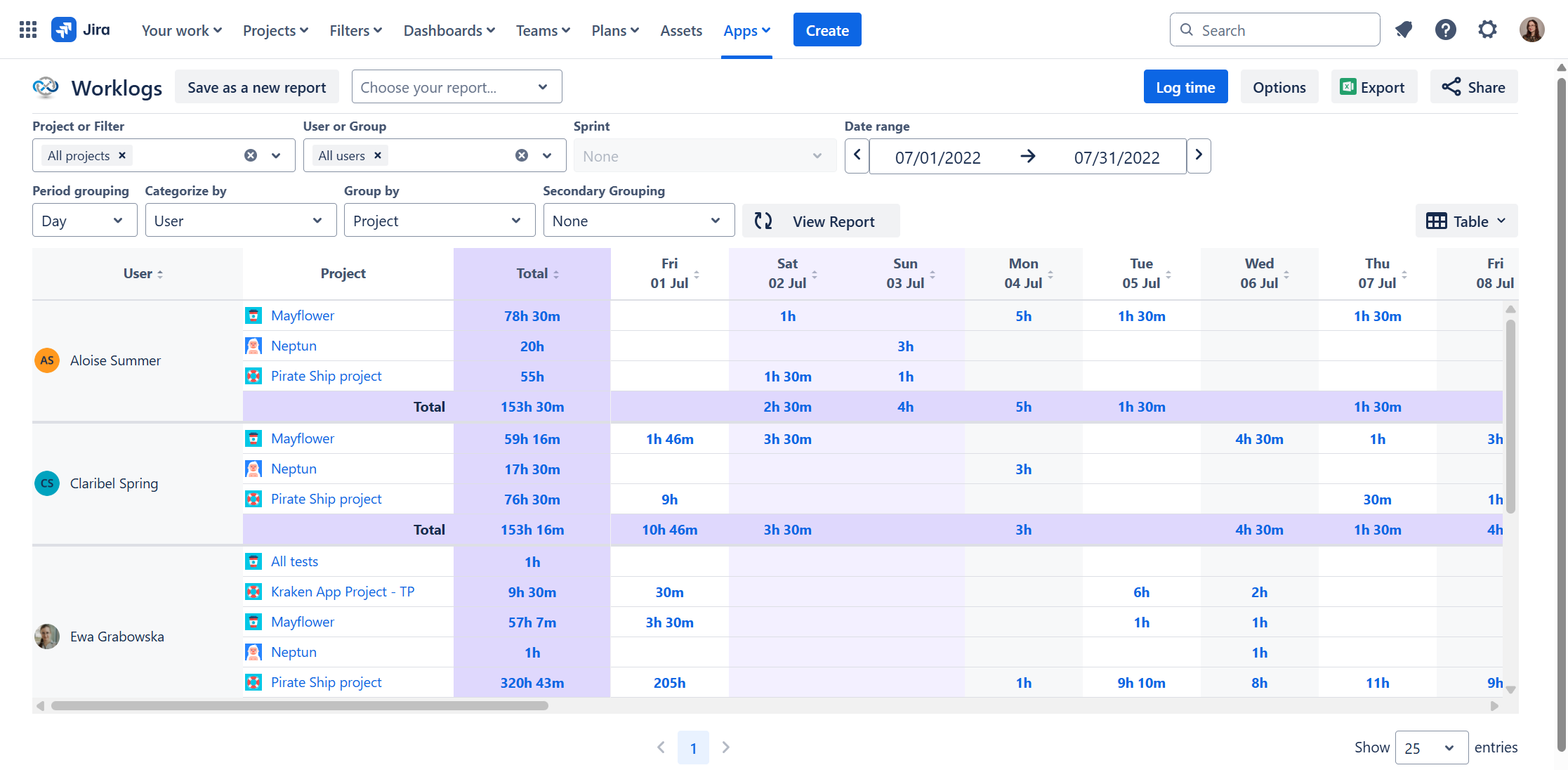Open the Apps menu
This screenshot has width=1568, height=770.
746,30
